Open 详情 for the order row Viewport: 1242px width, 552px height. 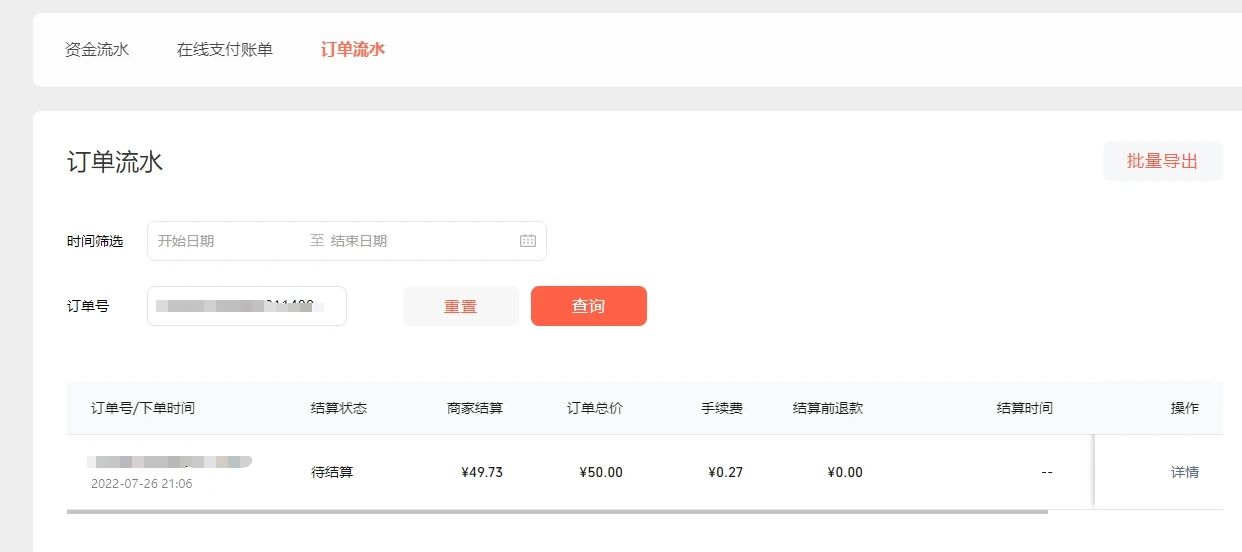[x=1185, y=472]
